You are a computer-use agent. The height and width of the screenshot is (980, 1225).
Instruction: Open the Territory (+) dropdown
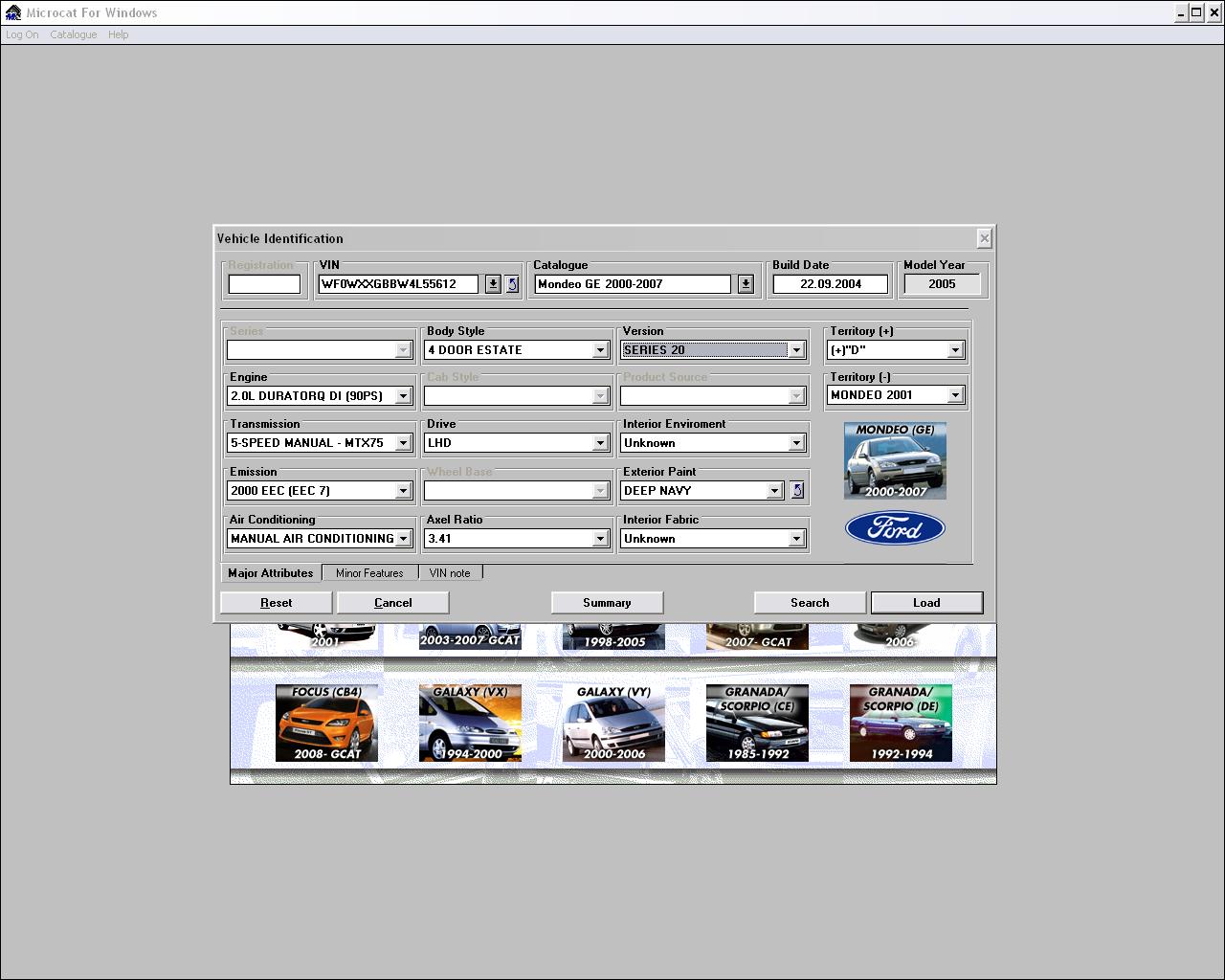(954, 350)
